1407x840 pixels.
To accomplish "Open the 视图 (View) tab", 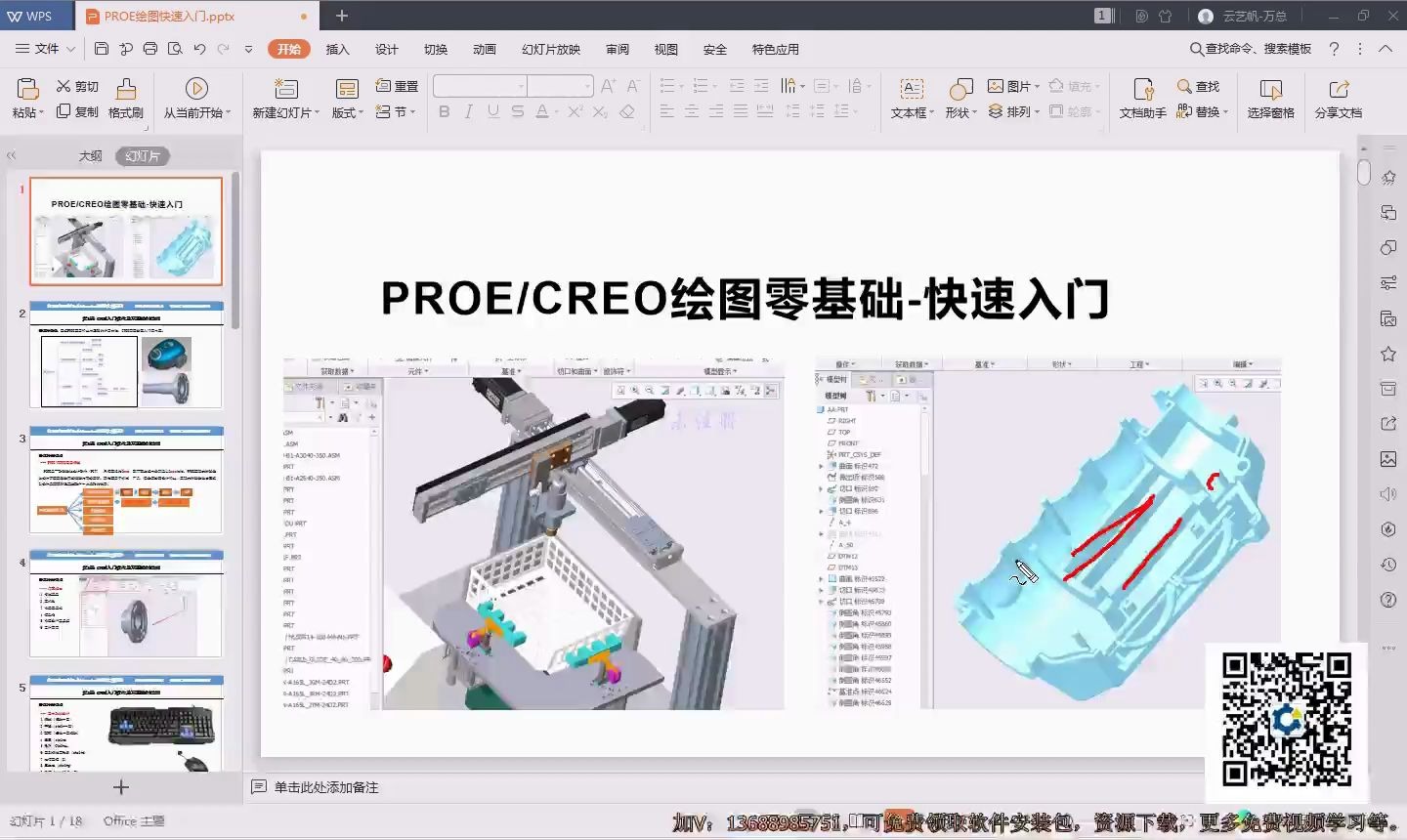I will 666,49.
